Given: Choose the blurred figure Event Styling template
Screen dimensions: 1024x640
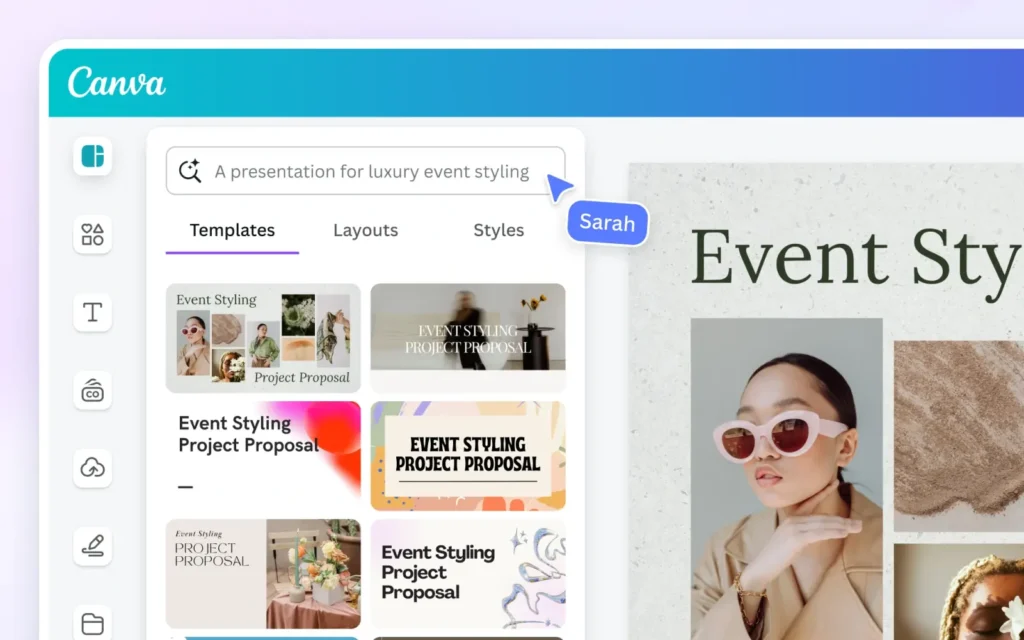Looking at the screenshot, I should pyautogui.click(x=468, y=338).
